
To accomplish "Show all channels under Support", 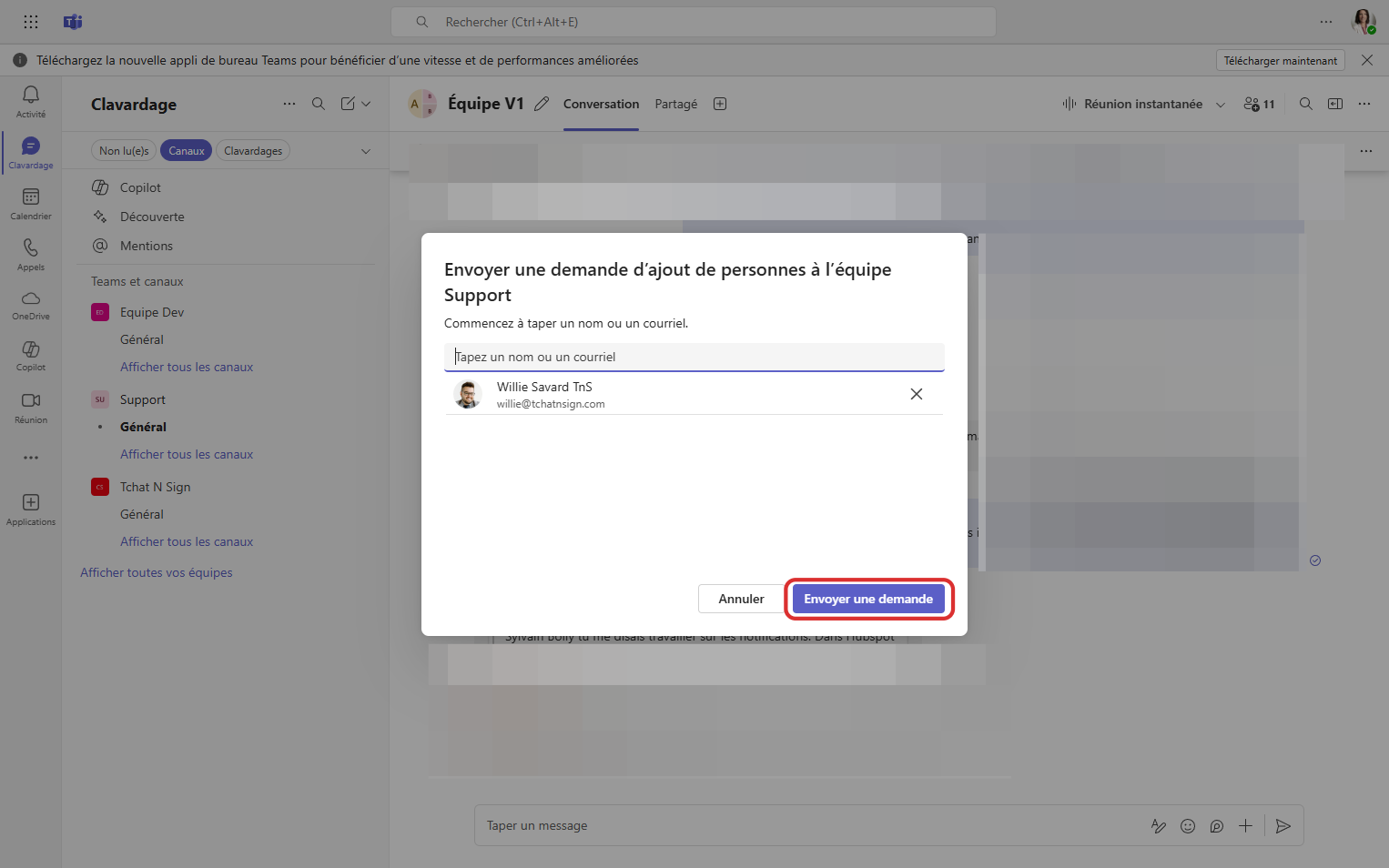I will [187, 454].
